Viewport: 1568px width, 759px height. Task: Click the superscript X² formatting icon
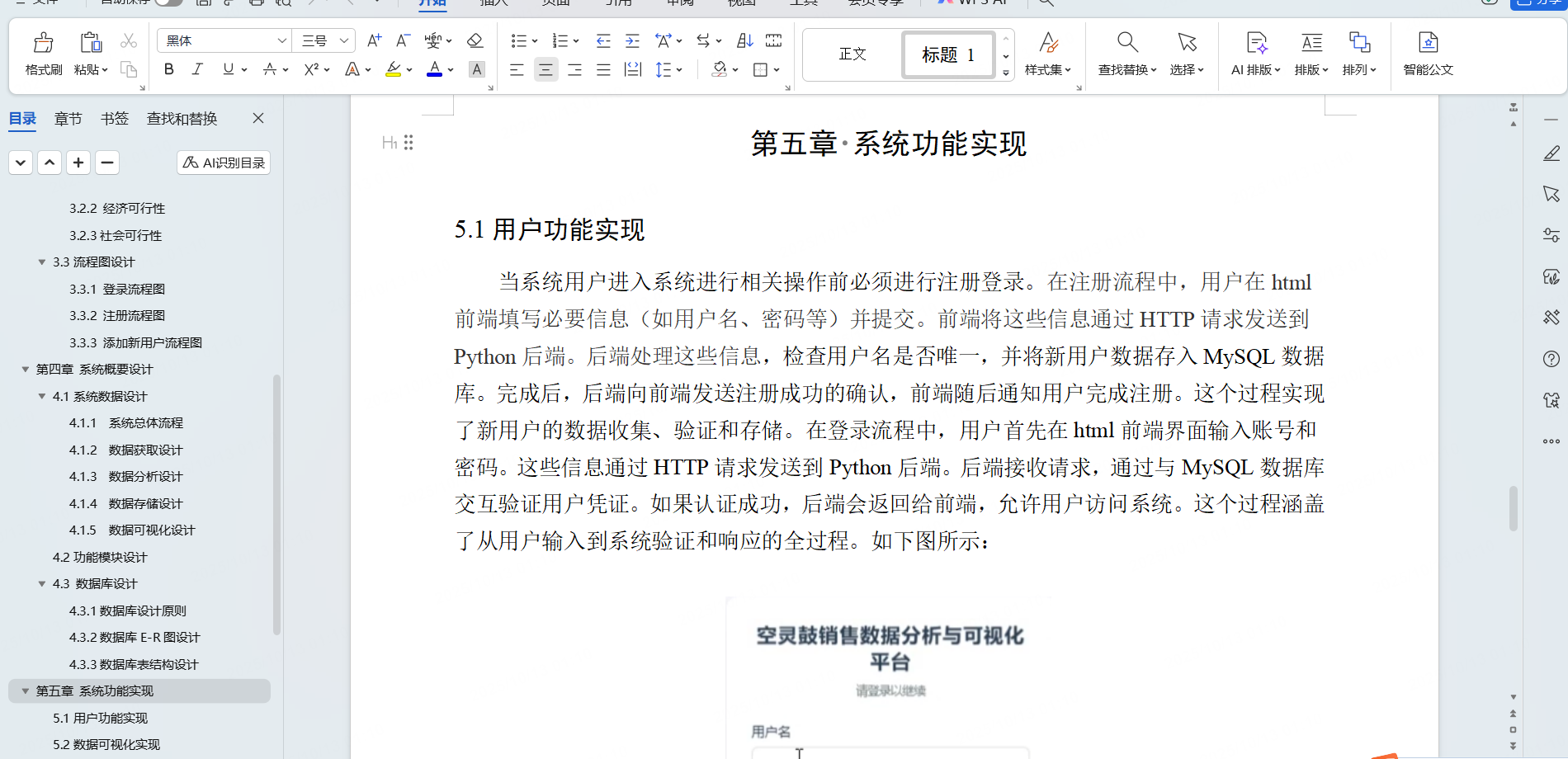pyautogui.click(x=310, y=69)
